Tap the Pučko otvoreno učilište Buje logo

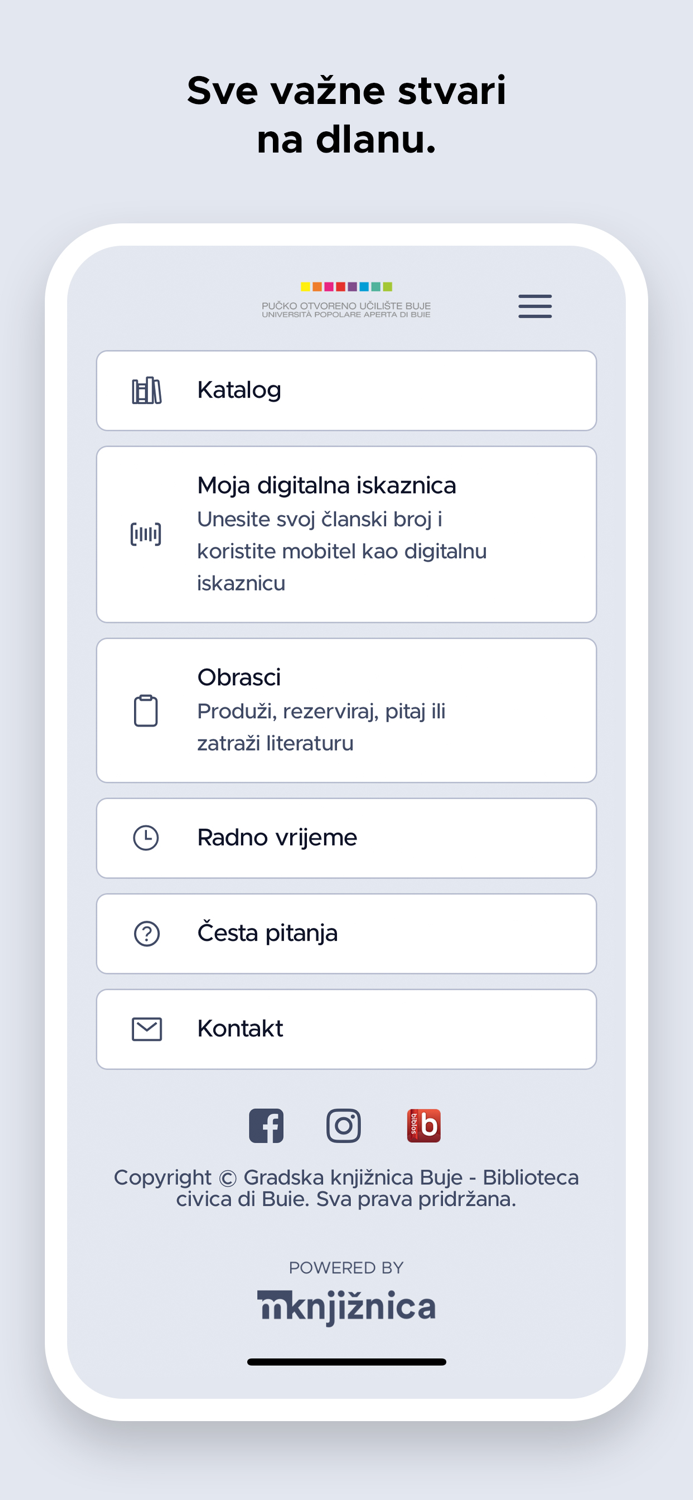tap(346, 300)
